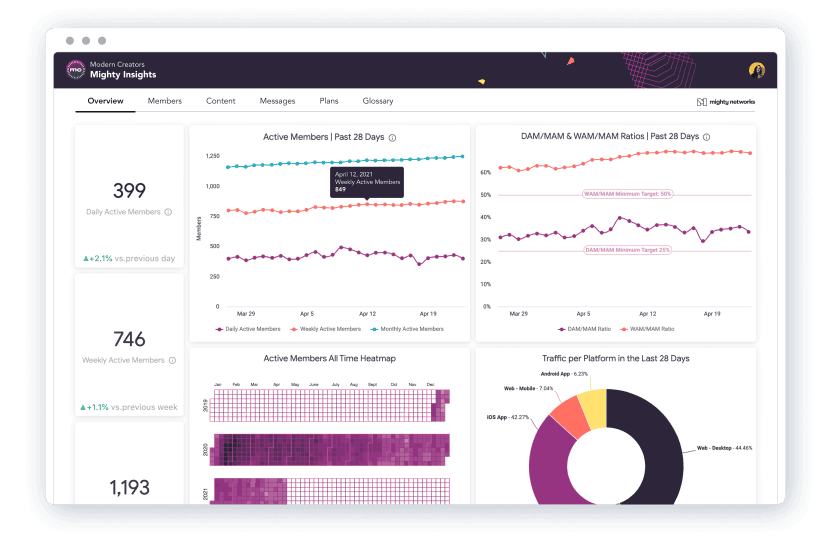839x541 pixels.
Task: Click info icon next to Weekly Active Members
Action: 172,360
